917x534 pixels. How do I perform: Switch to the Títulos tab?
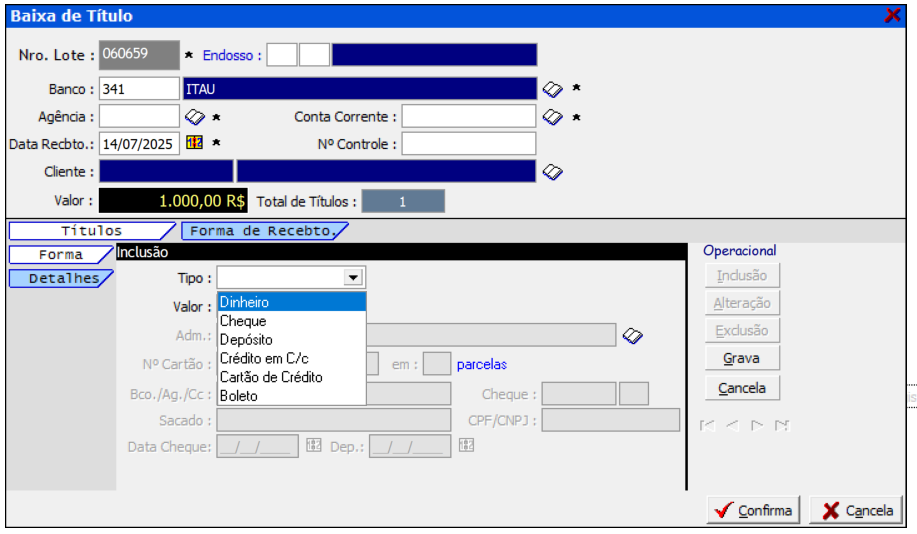click(x=91, y=231)
